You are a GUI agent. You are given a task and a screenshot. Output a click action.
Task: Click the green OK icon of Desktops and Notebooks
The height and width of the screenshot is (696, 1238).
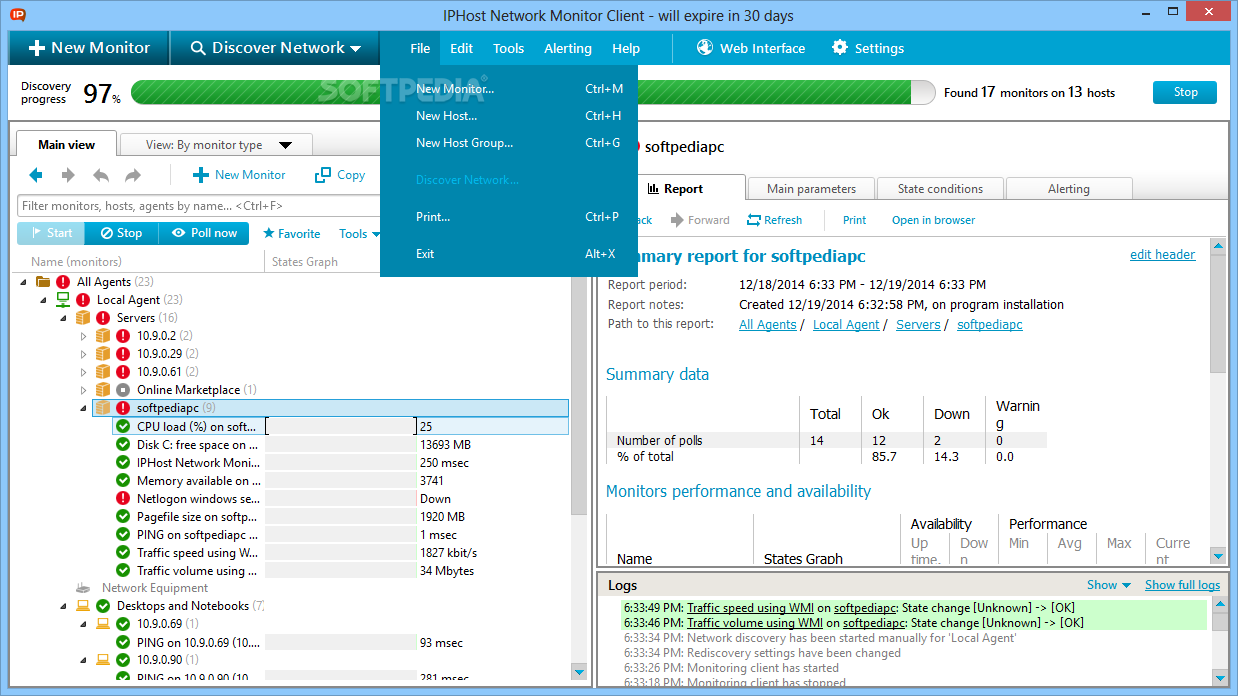103,606
